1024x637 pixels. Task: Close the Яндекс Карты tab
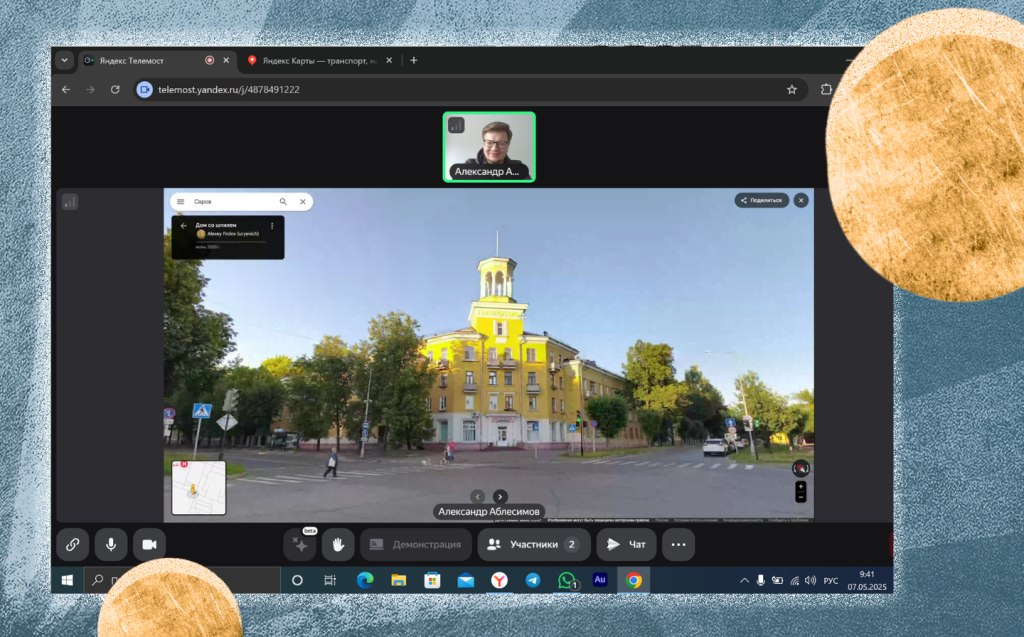coord(389,60)
